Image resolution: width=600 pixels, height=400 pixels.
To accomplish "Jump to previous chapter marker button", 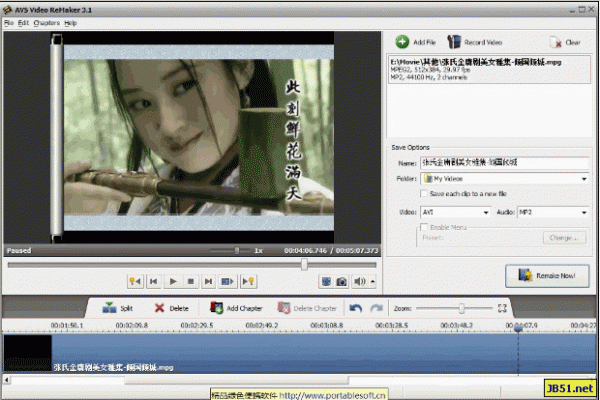I will (x=135, y=281).
